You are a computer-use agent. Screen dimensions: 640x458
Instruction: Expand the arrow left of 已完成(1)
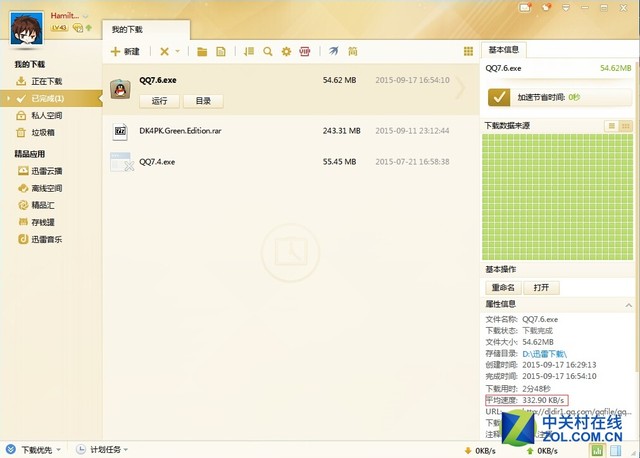[x=8, y=98]
